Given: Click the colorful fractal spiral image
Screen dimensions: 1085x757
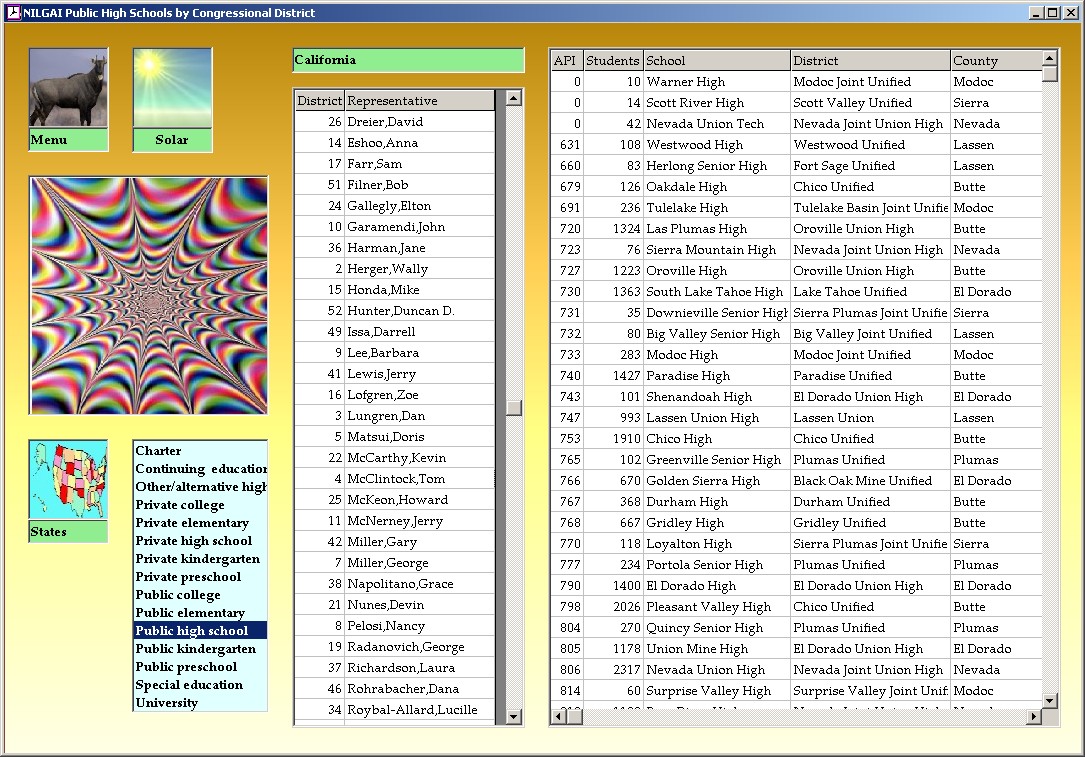Looking at the screenshot, I should [149, 296].
